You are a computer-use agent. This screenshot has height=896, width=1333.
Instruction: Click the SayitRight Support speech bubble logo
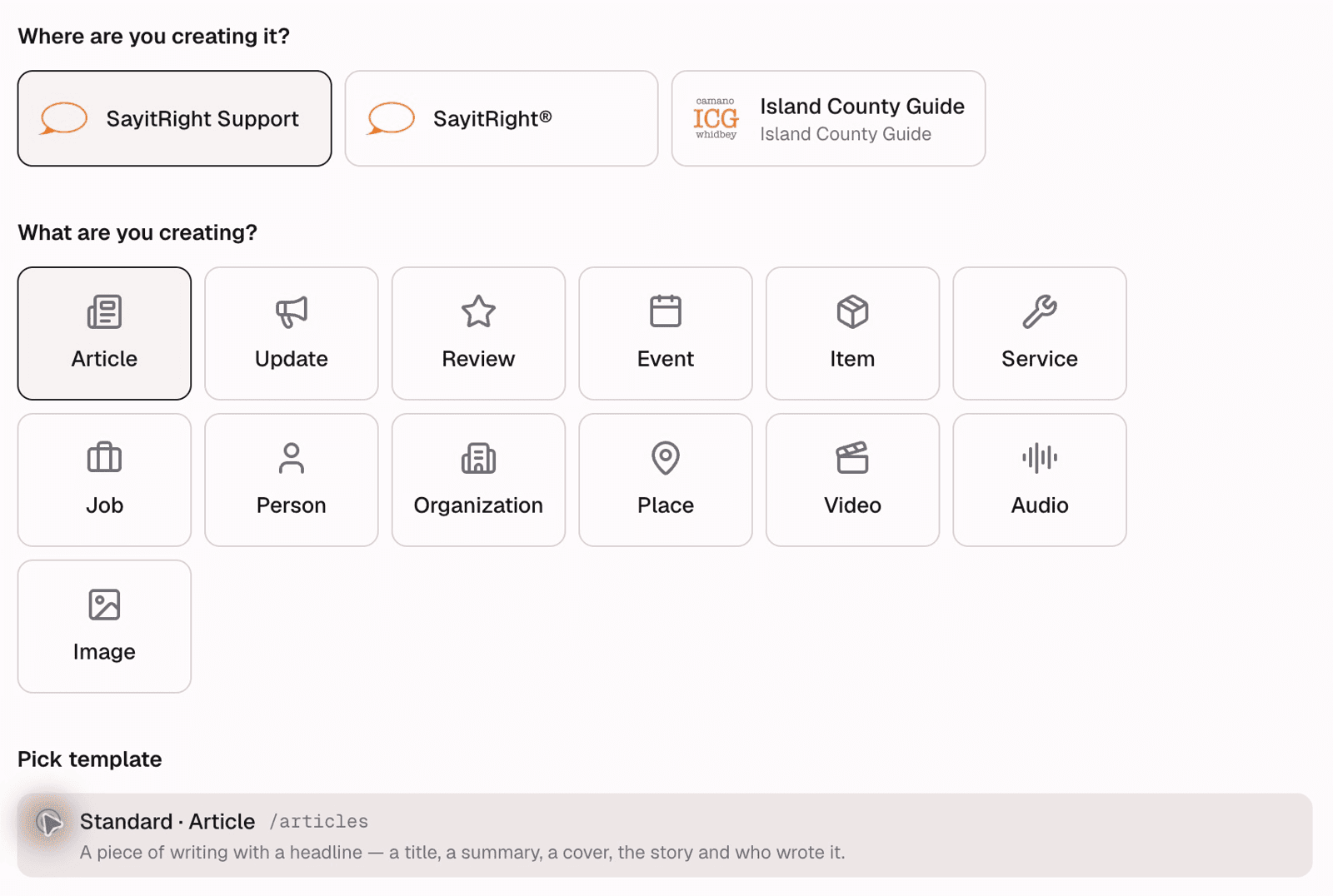[63, 118]
